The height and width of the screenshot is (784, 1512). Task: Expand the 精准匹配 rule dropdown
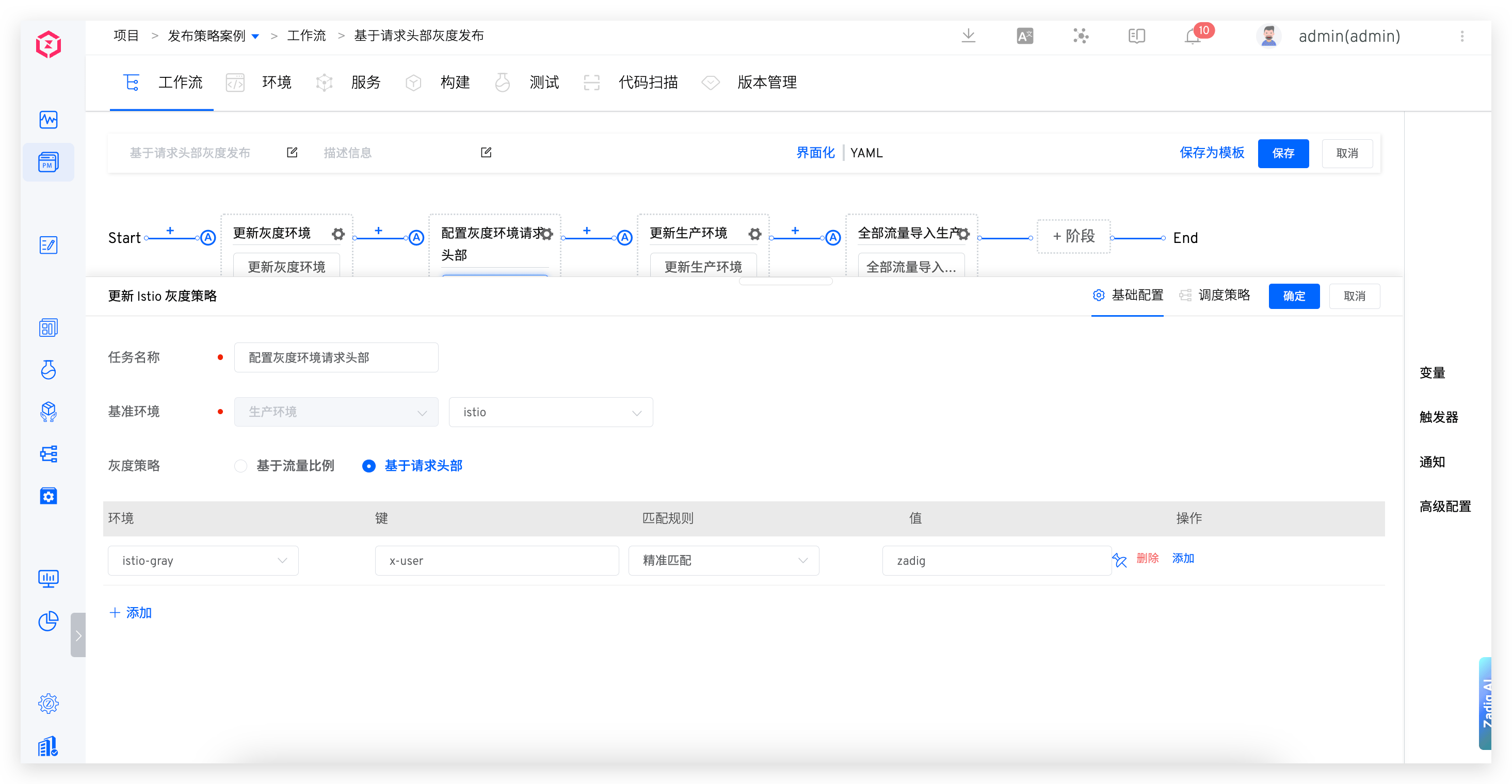(723, 561)
